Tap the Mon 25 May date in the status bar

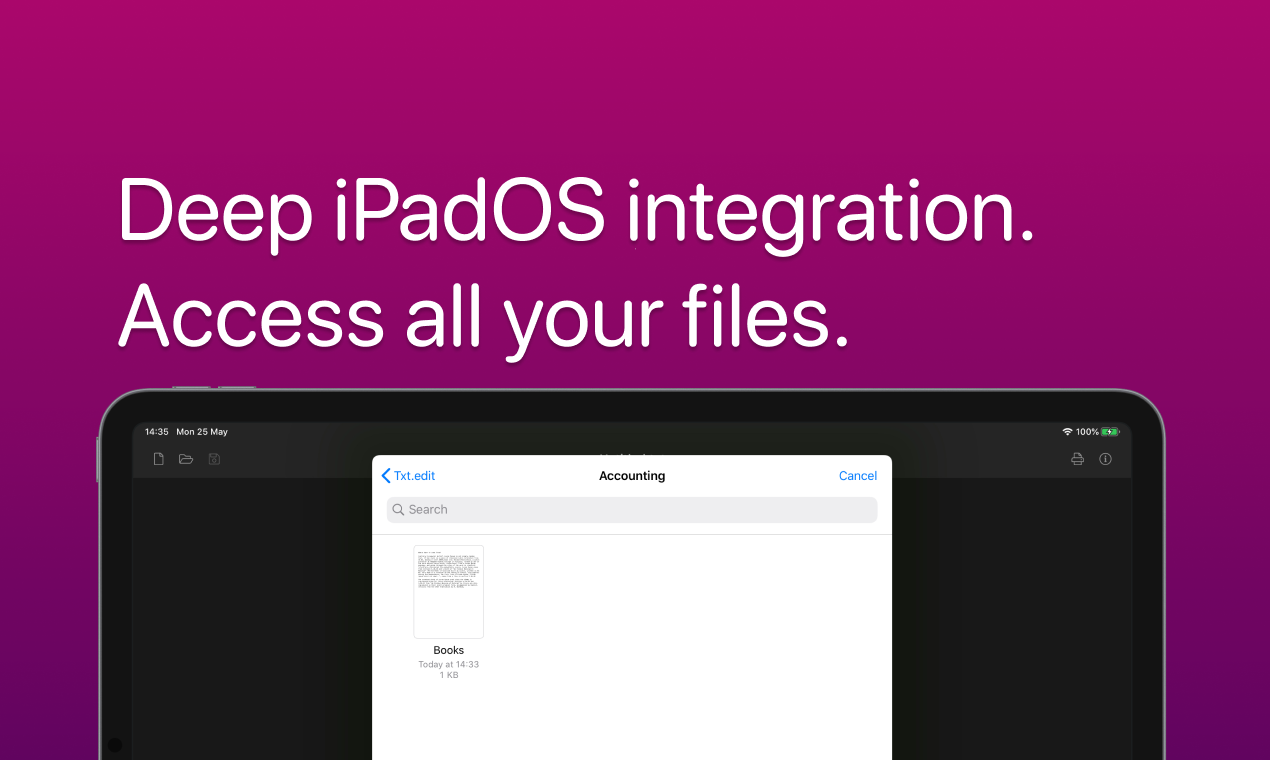click(202, 432)
